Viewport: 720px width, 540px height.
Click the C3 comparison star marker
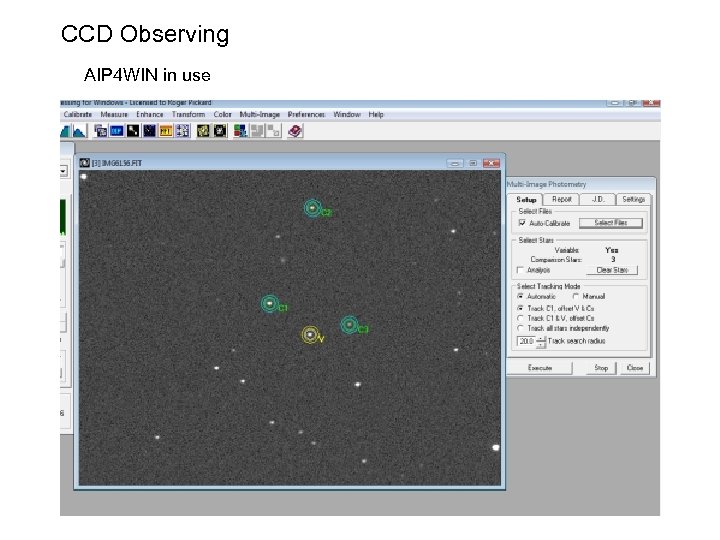pyautogui.click(x=350, y=325)
